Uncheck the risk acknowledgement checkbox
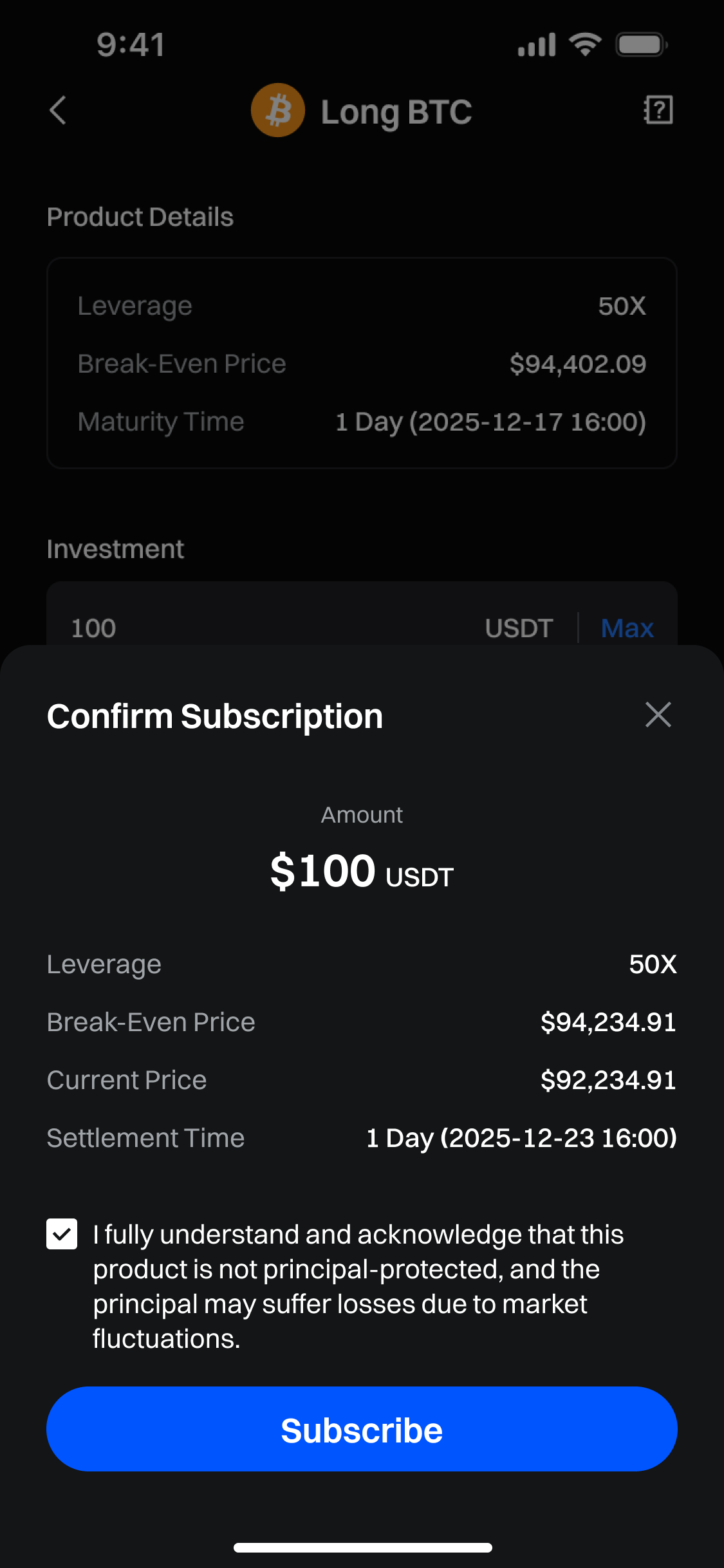Screen dimensions: 724x1568 [x=62, y=1234]
